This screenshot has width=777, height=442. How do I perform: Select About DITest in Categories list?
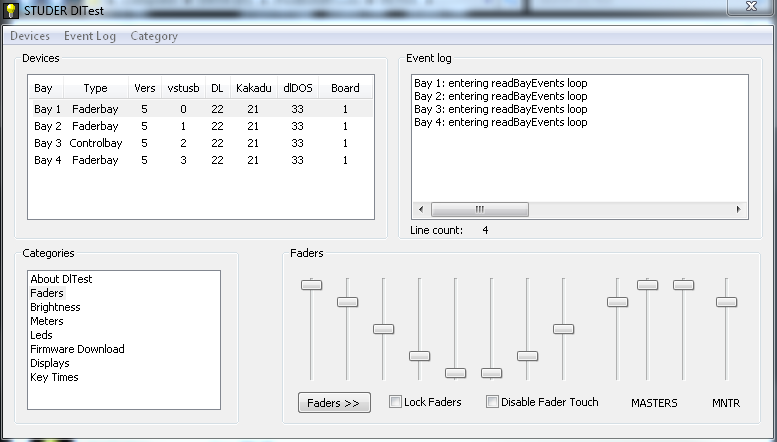tap(61, 279)
